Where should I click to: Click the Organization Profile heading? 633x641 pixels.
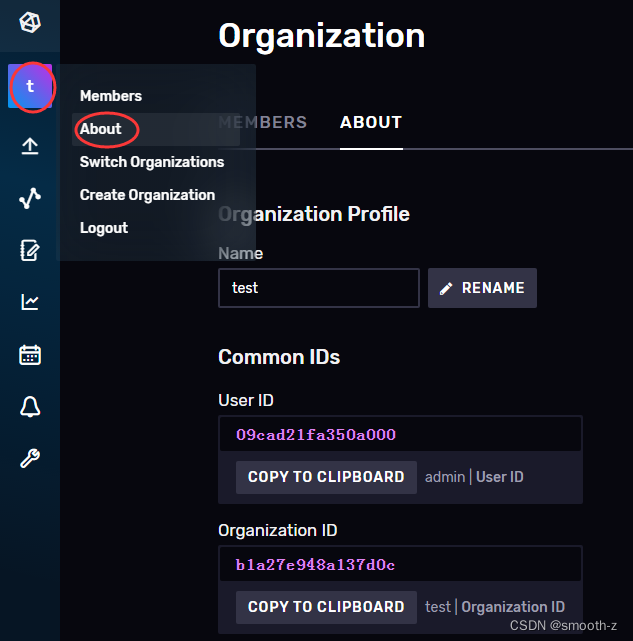coord(314,215)
